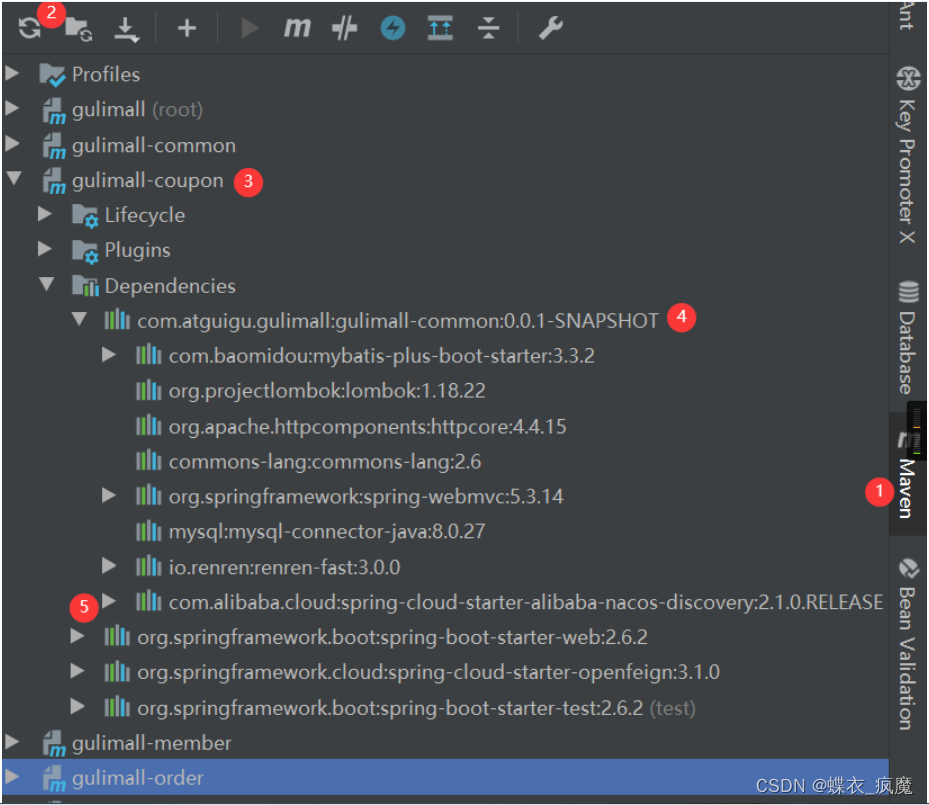Click the Run Maven Build play icon

[x=249, y=28]
